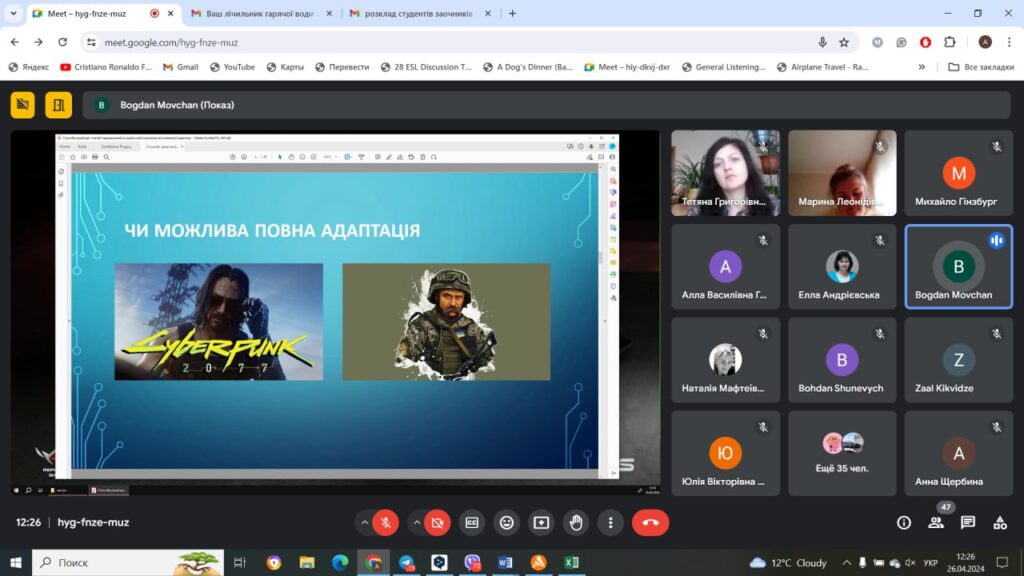Screen dimensions: 1024x576
Task: Click the red leave call button
Action: point(650,522)
